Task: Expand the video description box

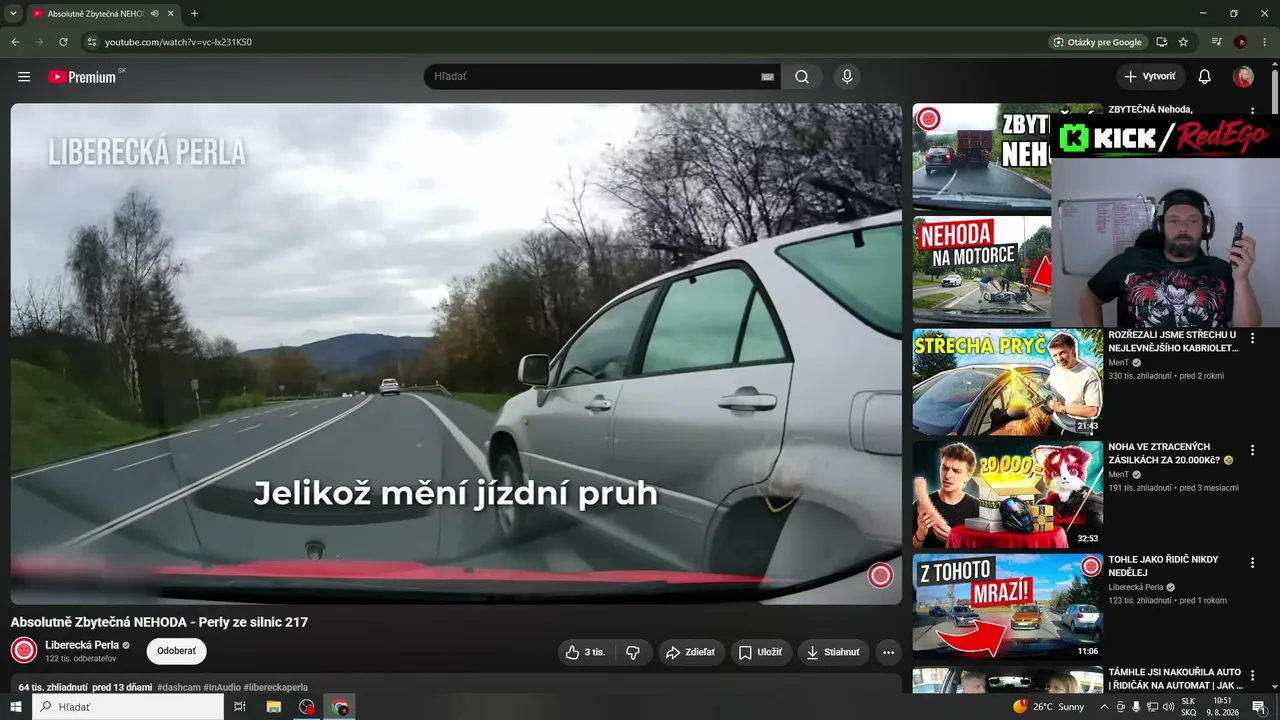Action: click(x=456, y=684)
